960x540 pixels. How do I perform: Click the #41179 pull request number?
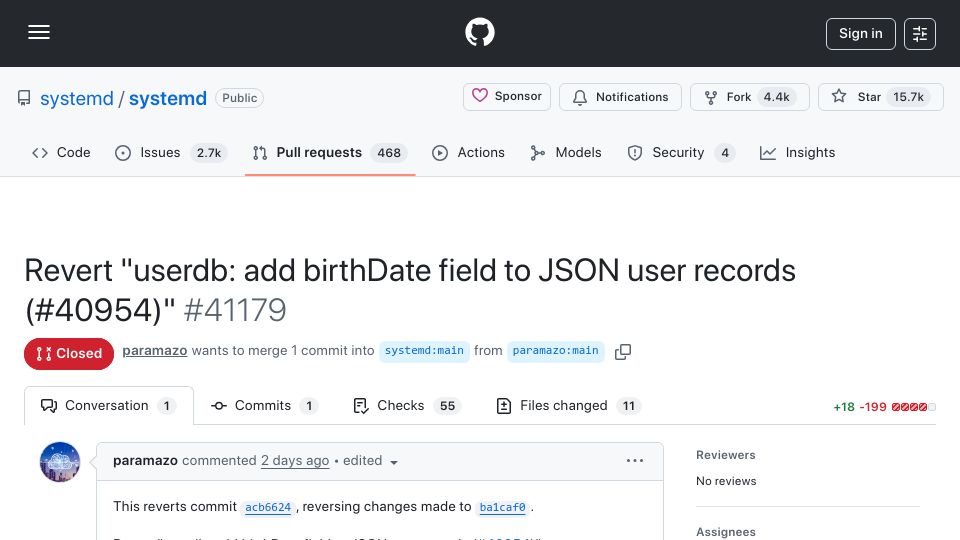[x=235, y=310]
